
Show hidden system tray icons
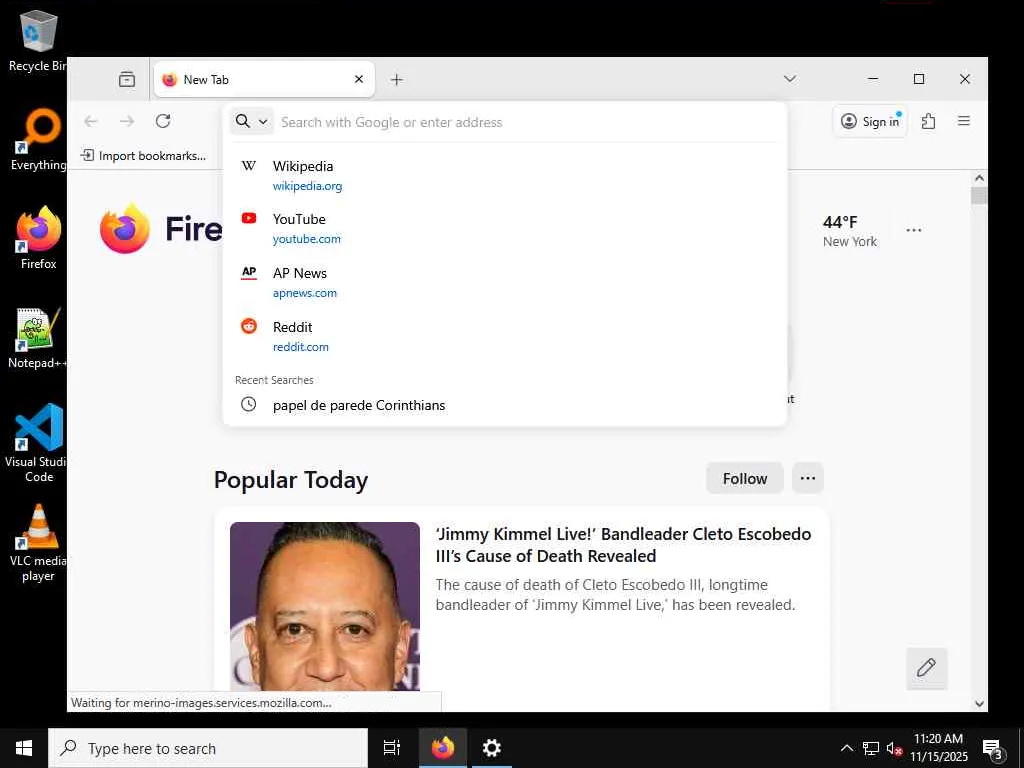[846, 748]
